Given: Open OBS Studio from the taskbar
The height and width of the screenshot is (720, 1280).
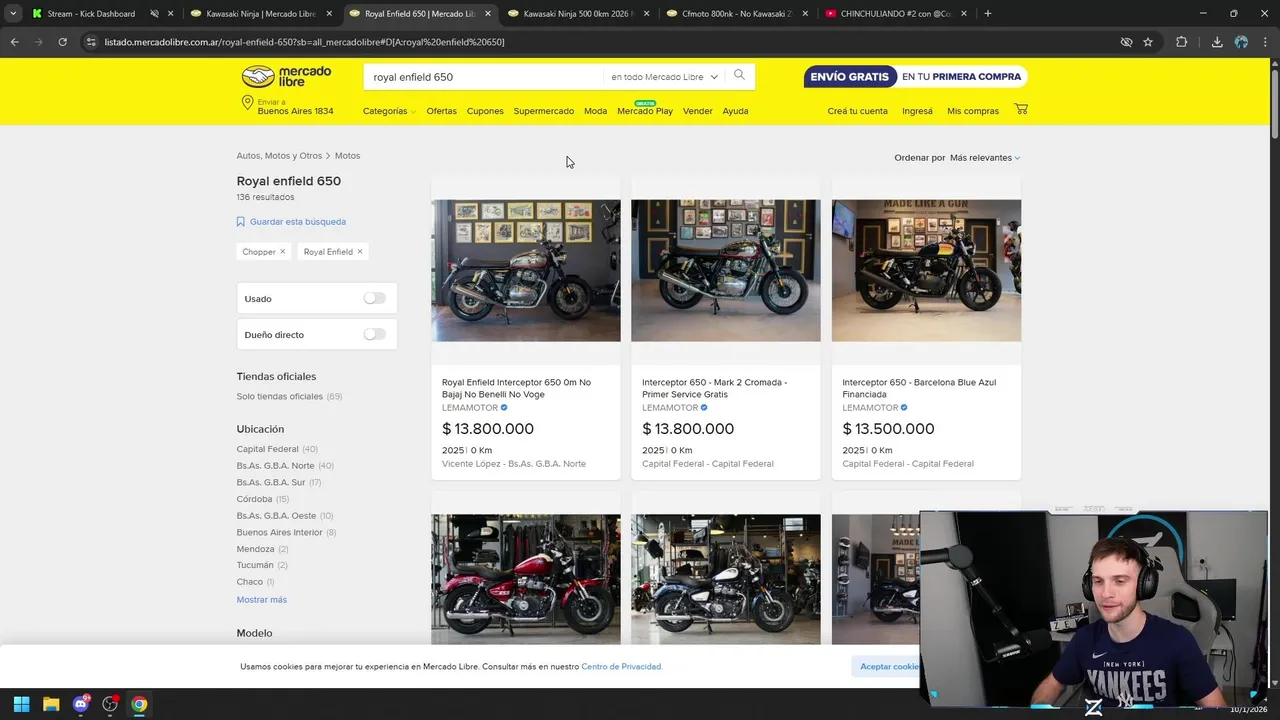Looking at the screenshot, I should click(110, 704).
